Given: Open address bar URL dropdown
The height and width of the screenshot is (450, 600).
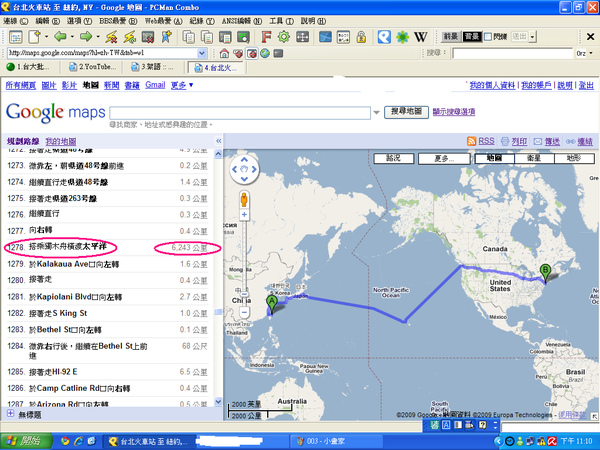Looking at the screenshot, I should tap(202, 53).
